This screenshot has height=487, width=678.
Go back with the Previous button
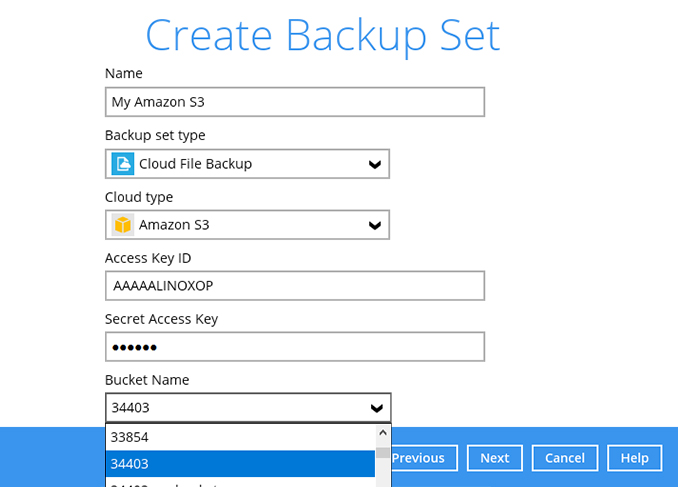(x=419, y=458)
